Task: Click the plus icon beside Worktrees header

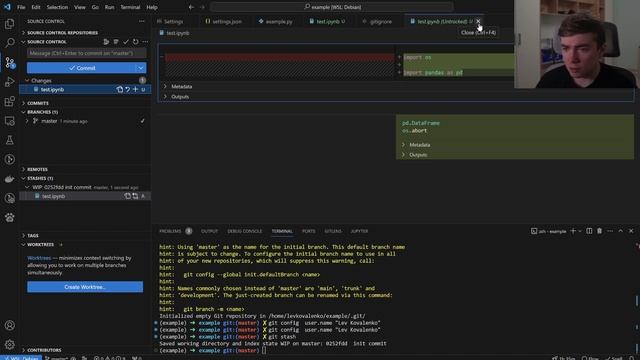Action: coord(61,244)
